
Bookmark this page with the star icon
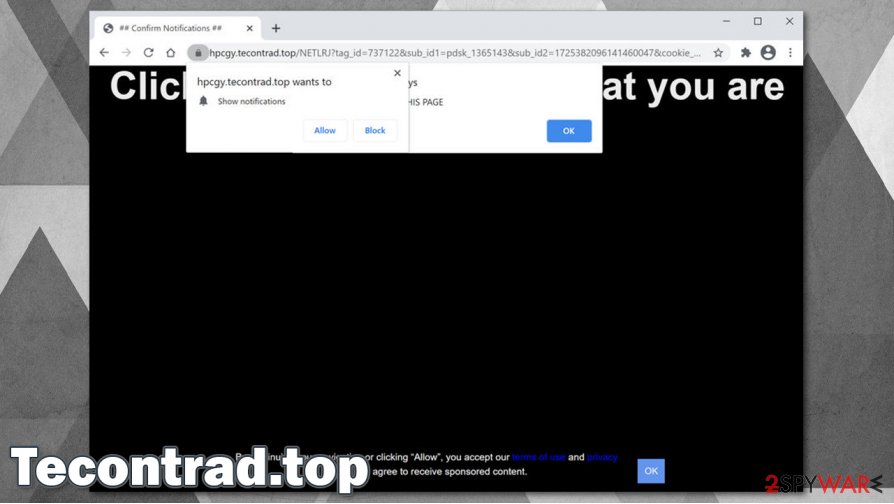pyautogui.click(x=718, y=52)
